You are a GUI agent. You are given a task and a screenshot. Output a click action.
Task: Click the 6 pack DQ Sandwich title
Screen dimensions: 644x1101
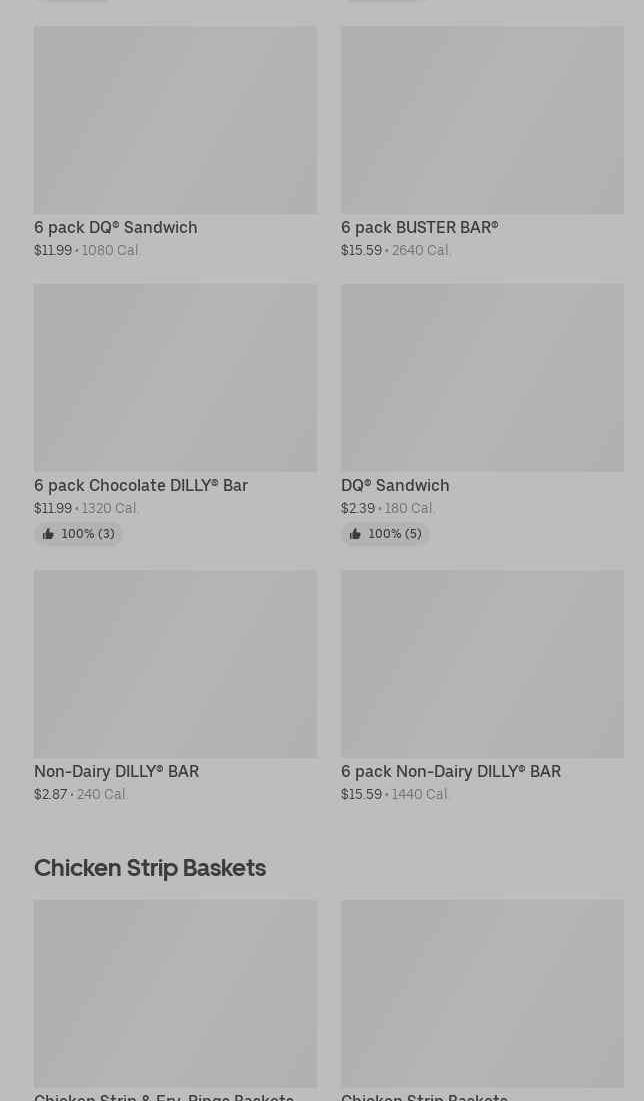click(116, 228)
